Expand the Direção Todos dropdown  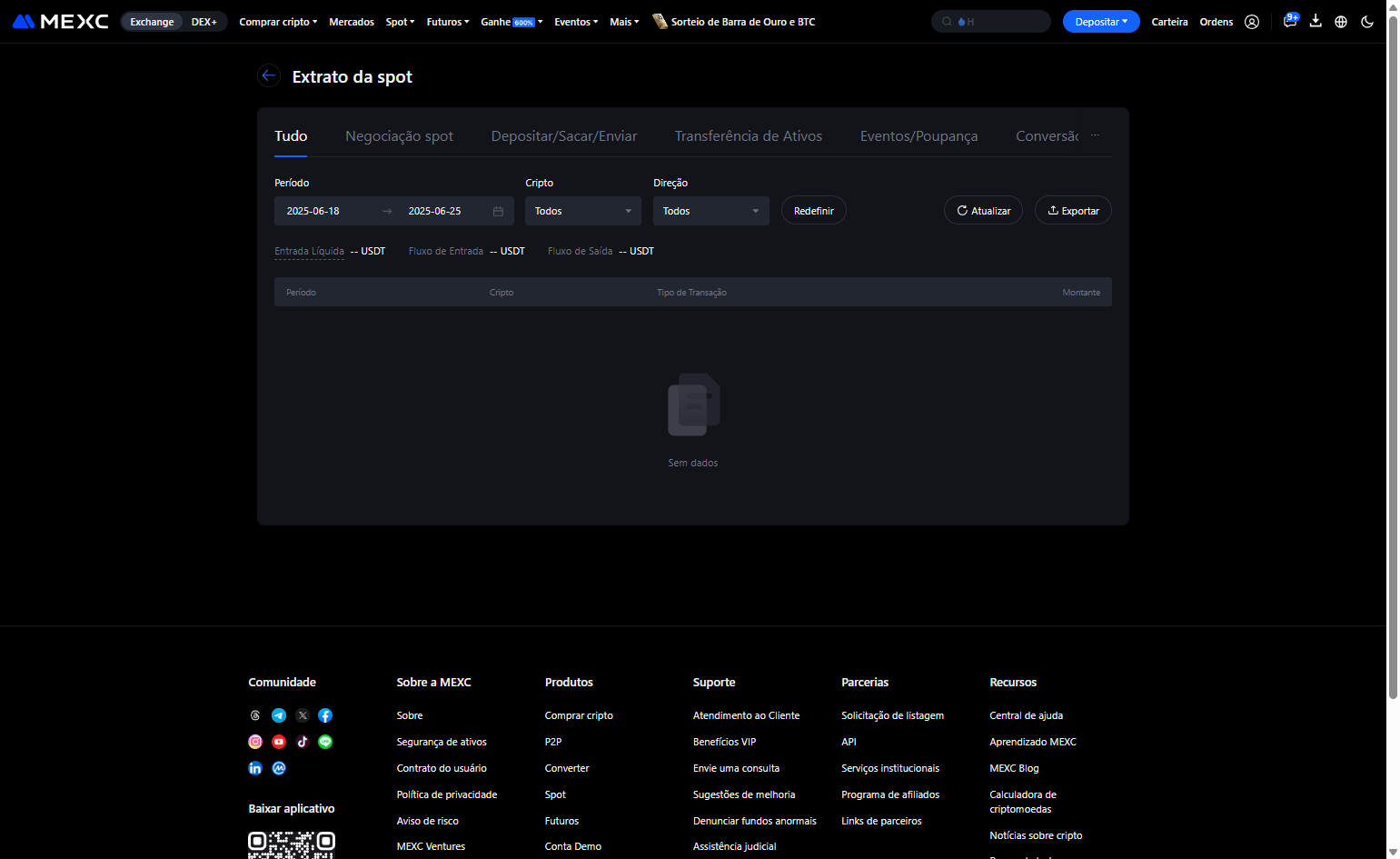[711, 211]
